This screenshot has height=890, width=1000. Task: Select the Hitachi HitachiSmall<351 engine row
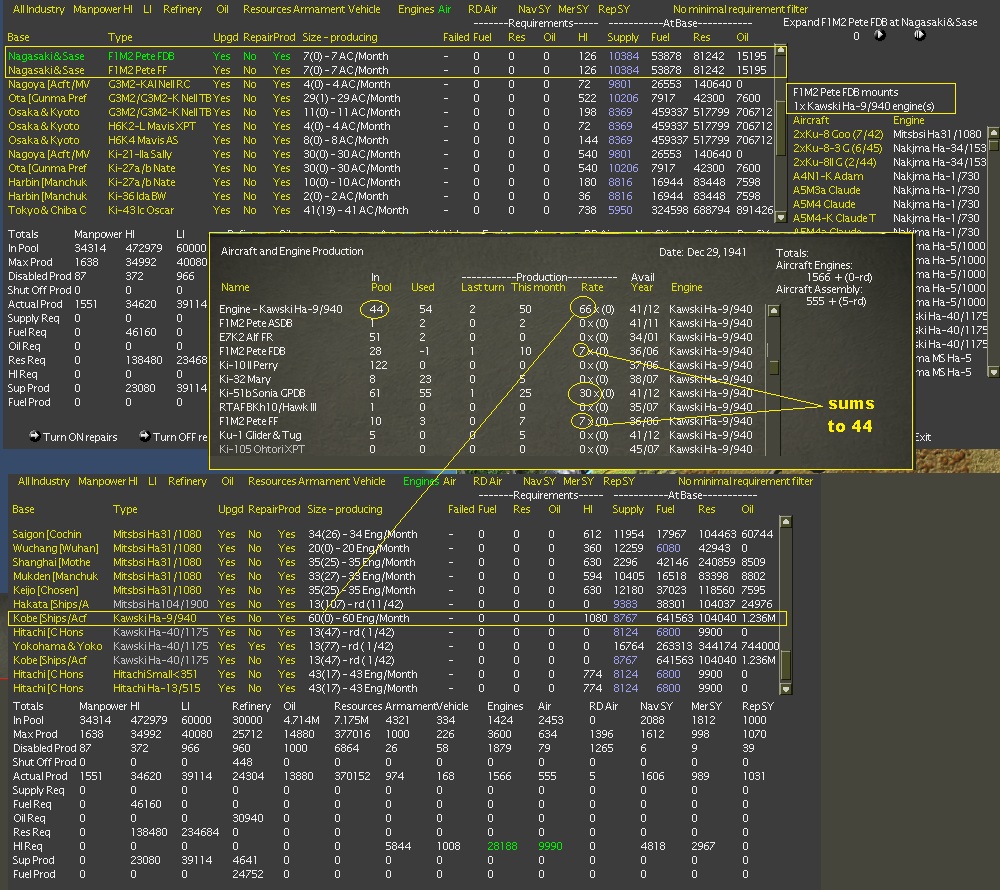tap(395, 675)
